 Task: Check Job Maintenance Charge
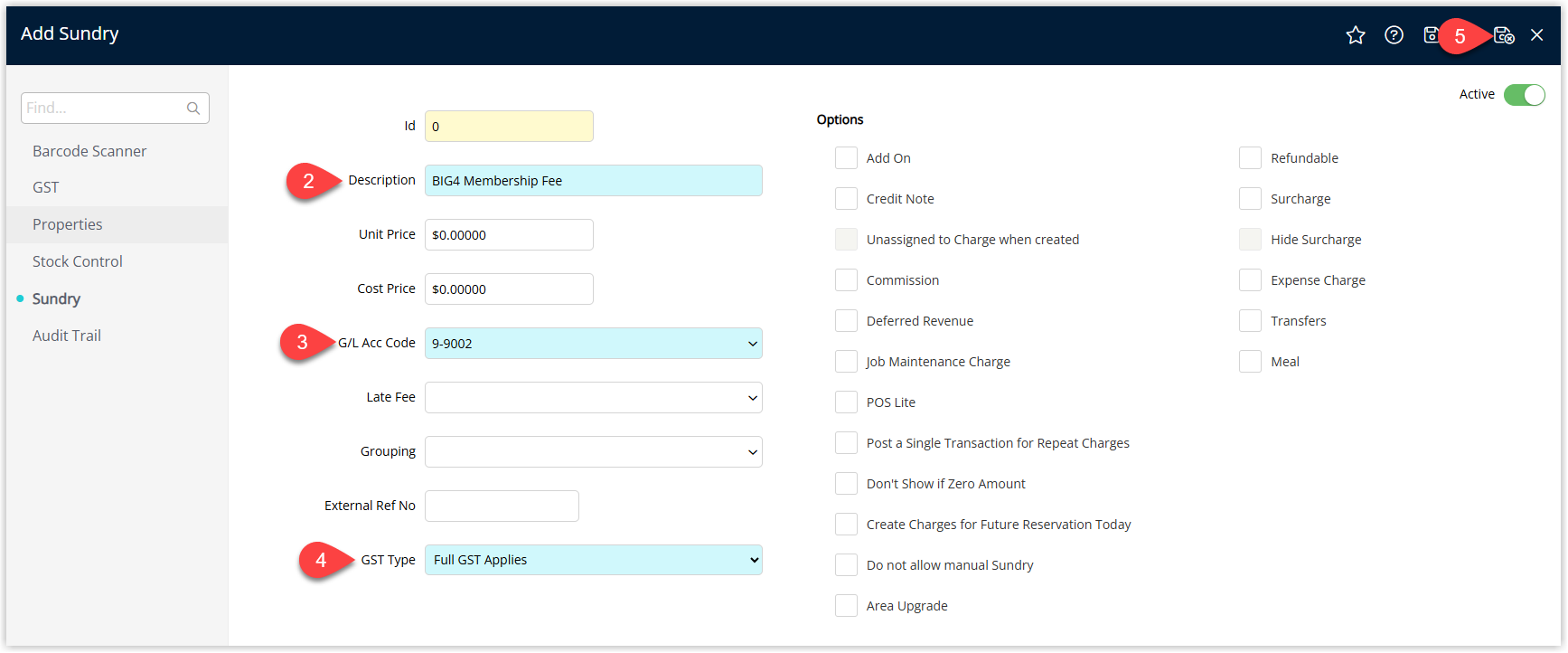(x=846, y=362)
